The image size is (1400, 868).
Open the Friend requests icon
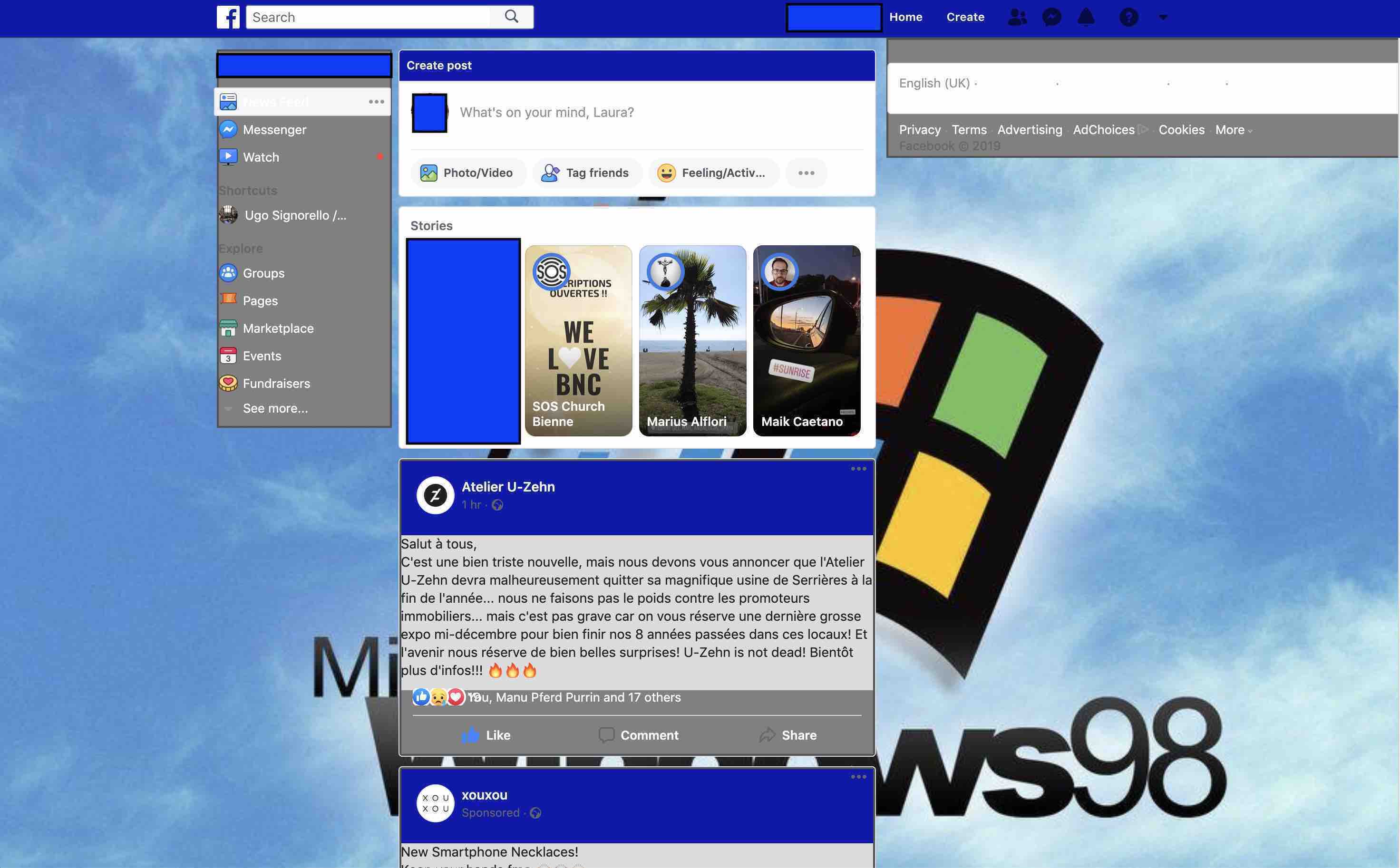1017,17
